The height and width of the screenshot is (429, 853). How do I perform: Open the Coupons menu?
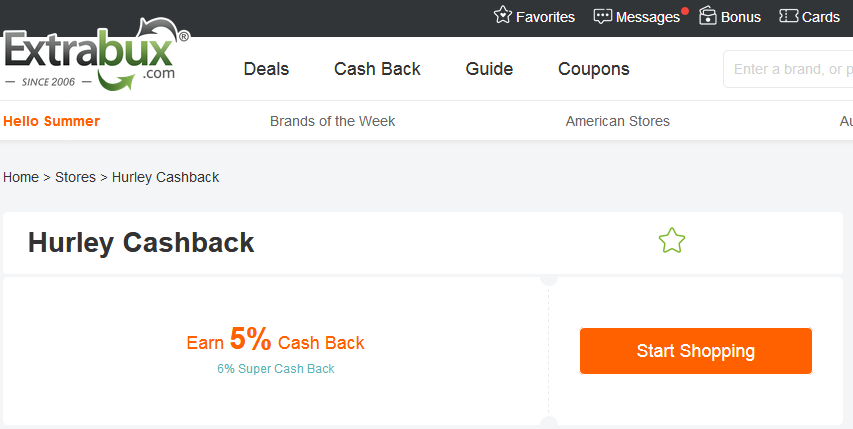594,69
